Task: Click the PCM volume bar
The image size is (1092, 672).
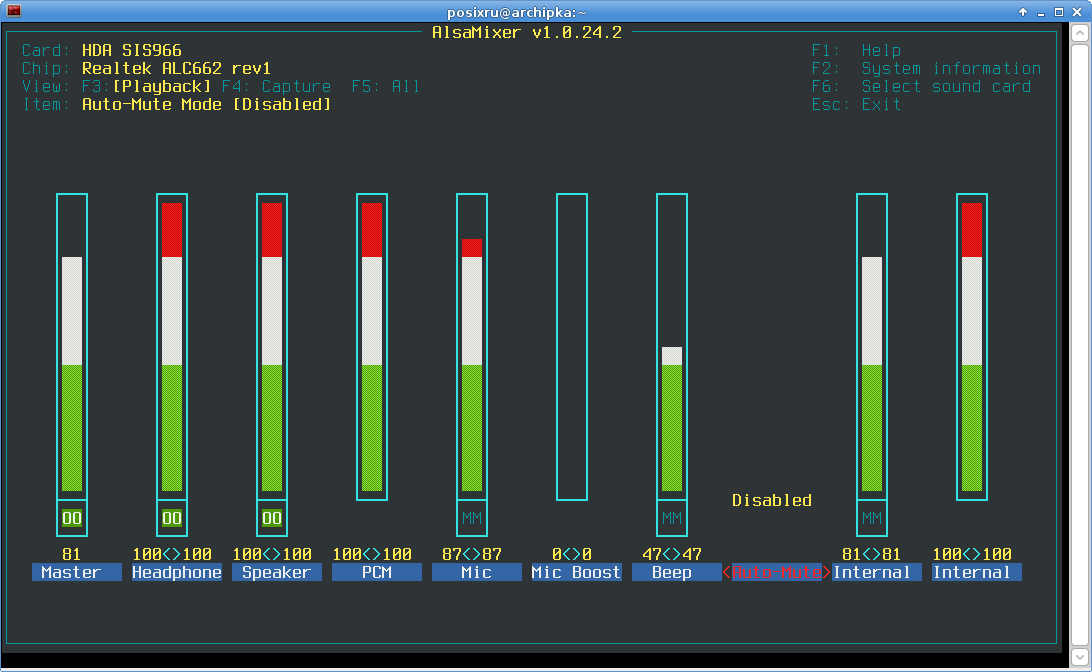Action: [x=372, y=347]
